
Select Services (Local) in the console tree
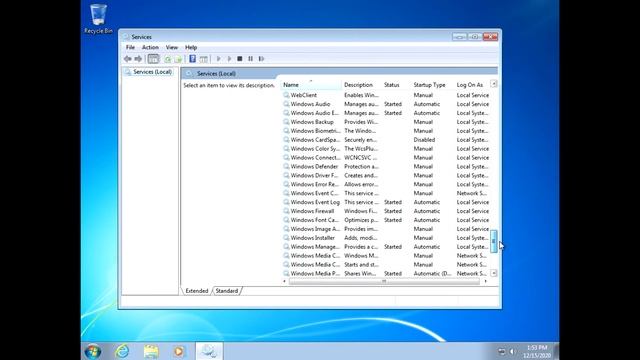(x=152, y=72)
